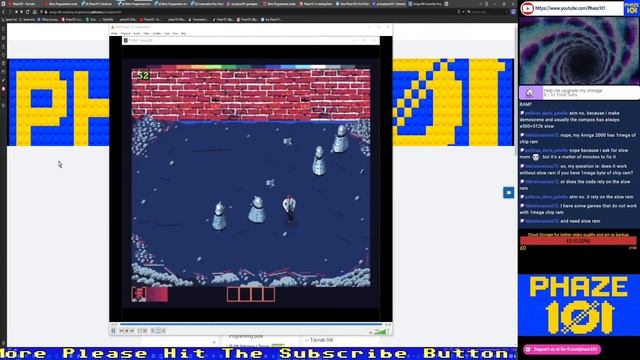Image resolution: width=640 pixels, height=360 pixels.
Task: Click the red YouTube logo icon
Action: coord(527,8)
